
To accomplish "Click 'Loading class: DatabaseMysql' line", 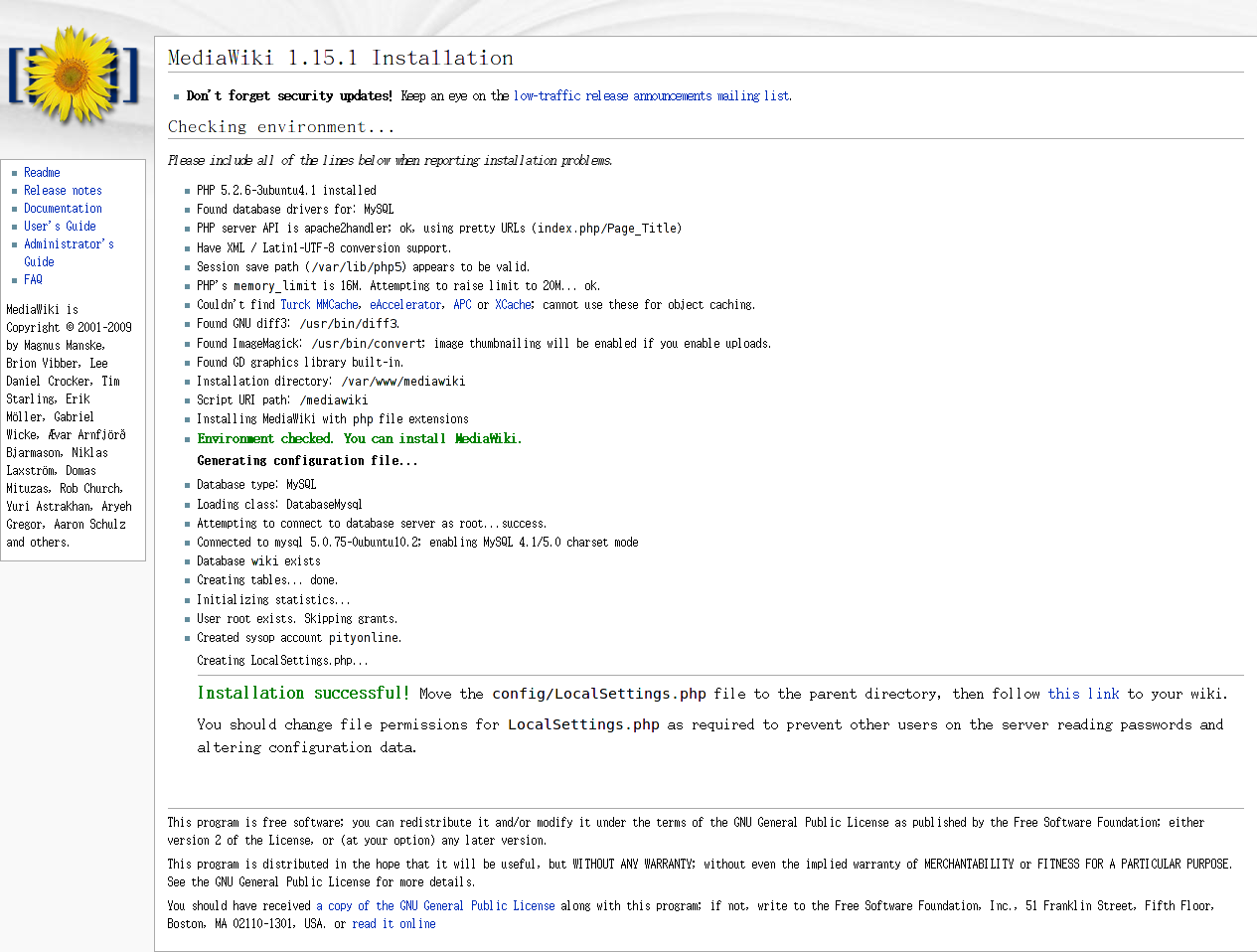I will [x=279, y=505].
